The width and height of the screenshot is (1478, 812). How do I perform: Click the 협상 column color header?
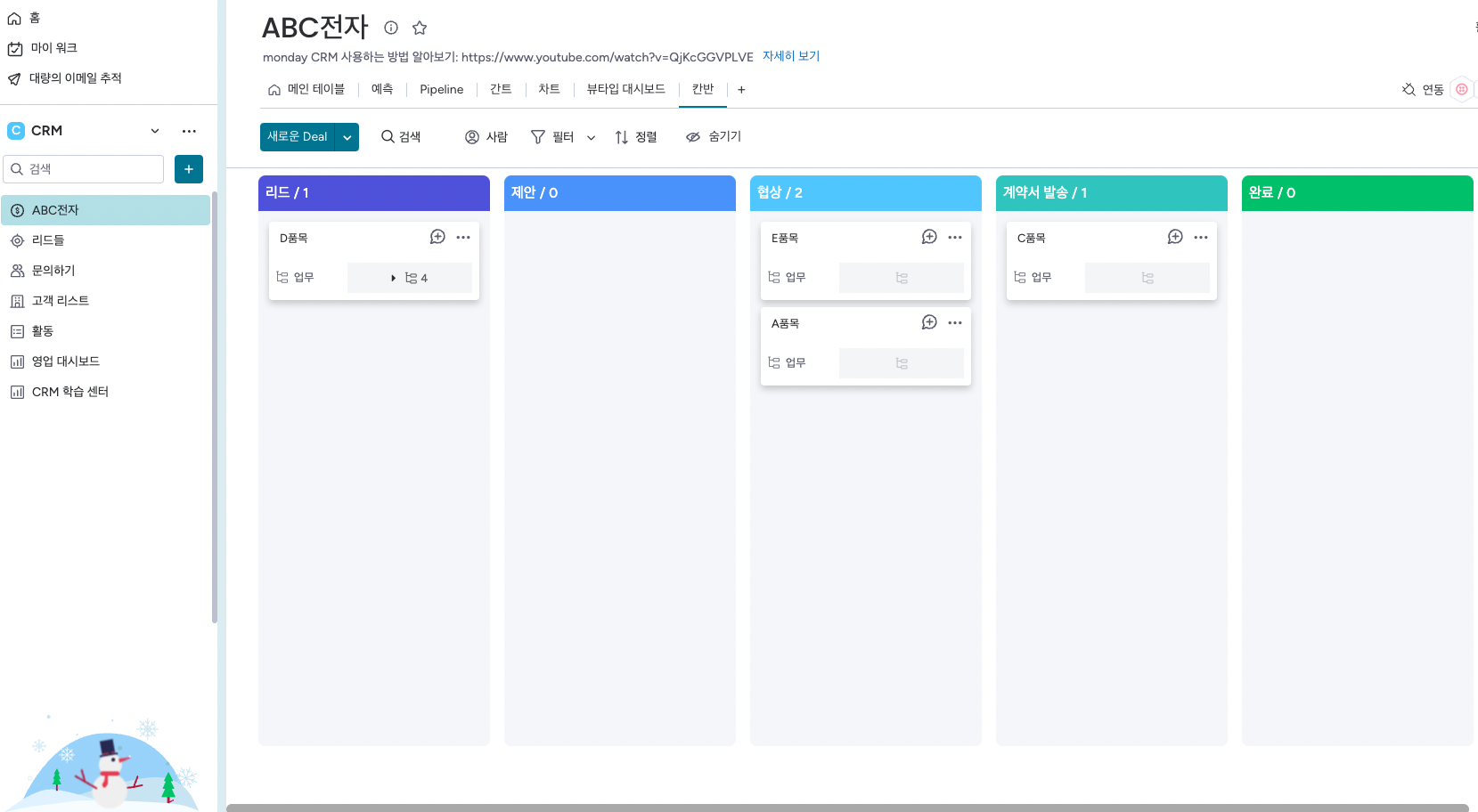[x=865, y=193]
